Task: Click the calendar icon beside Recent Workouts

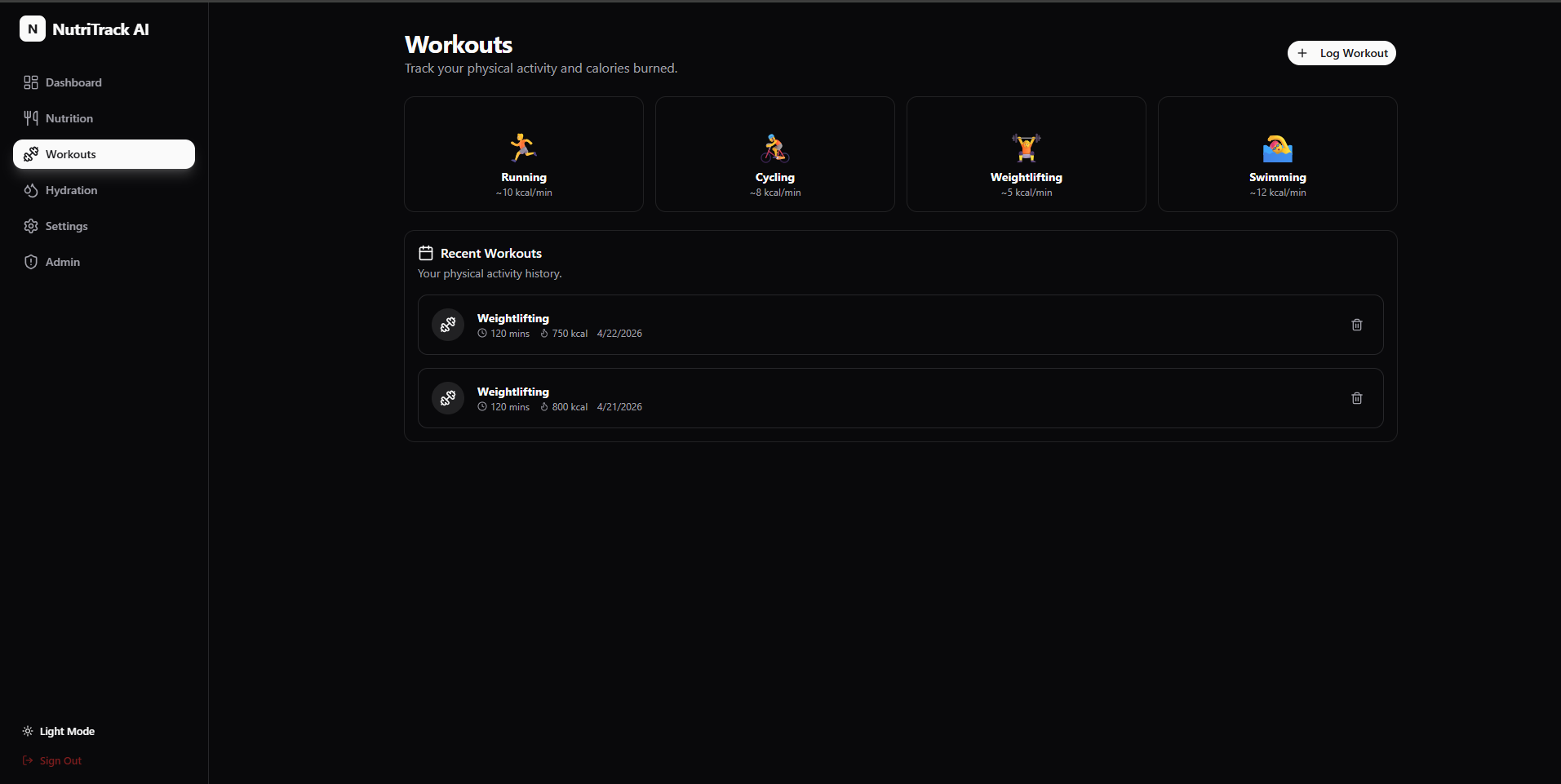Action: point(426,253)
